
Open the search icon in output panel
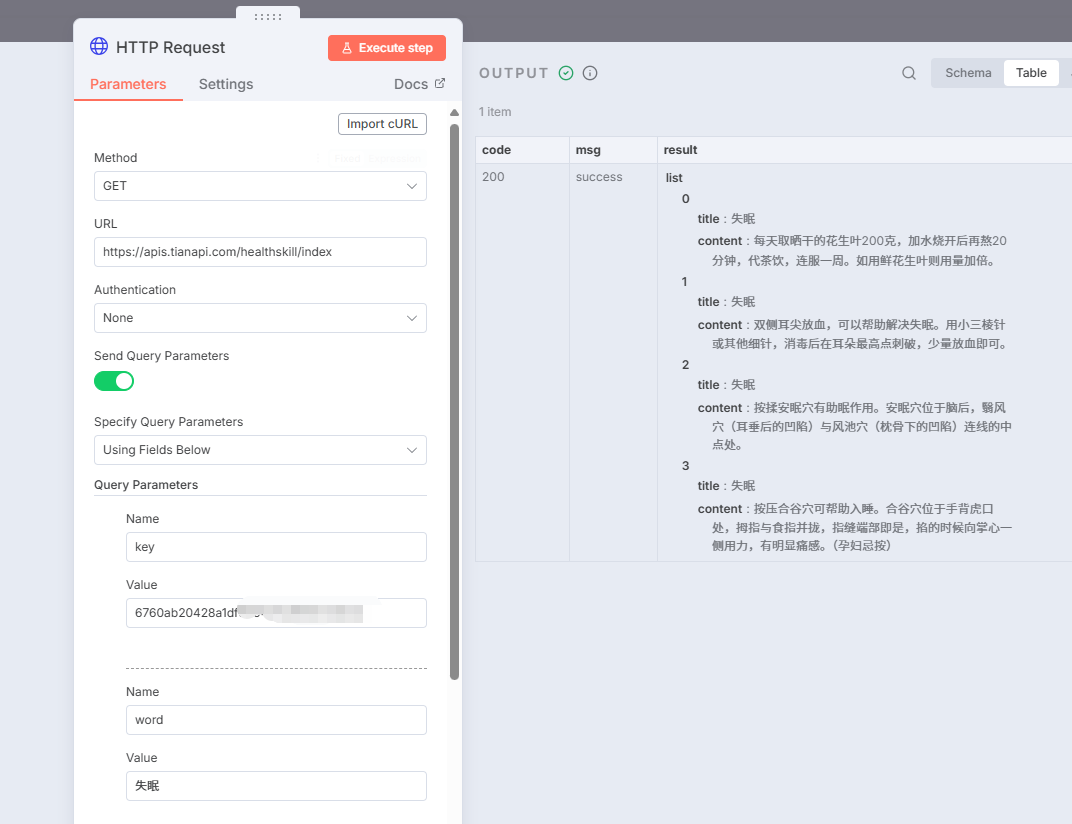coord(909,73)
